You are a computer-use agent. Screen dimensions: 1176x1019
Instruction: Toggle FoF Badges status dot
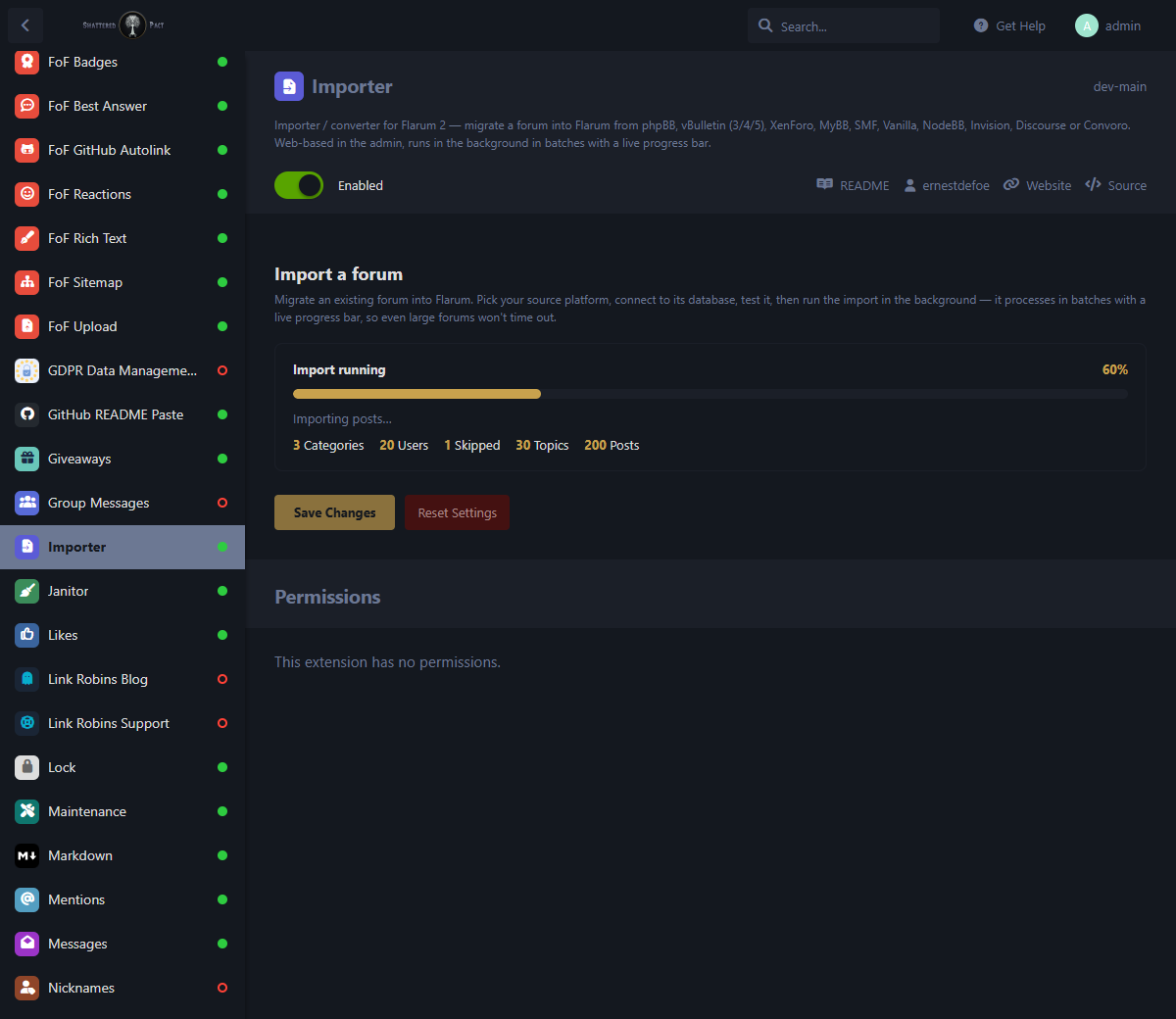222,62
